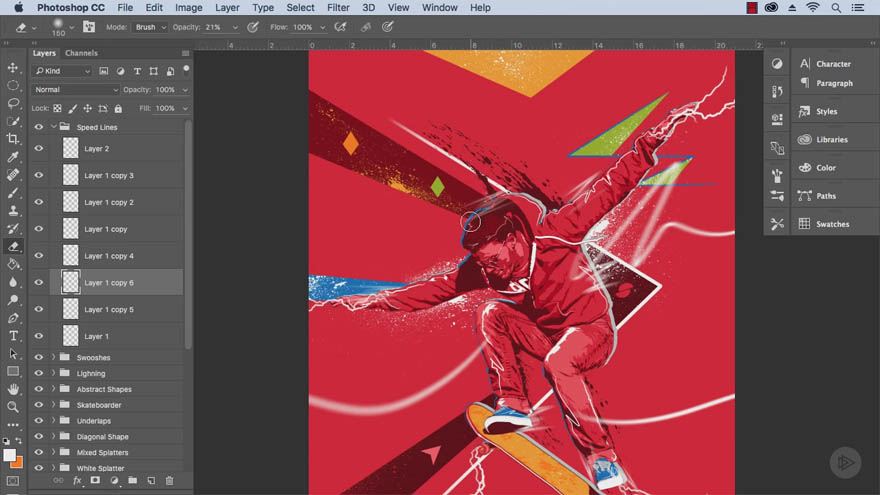Select the Lasso tool
This screenshot has height=495, width=880.
pos(13,104)
